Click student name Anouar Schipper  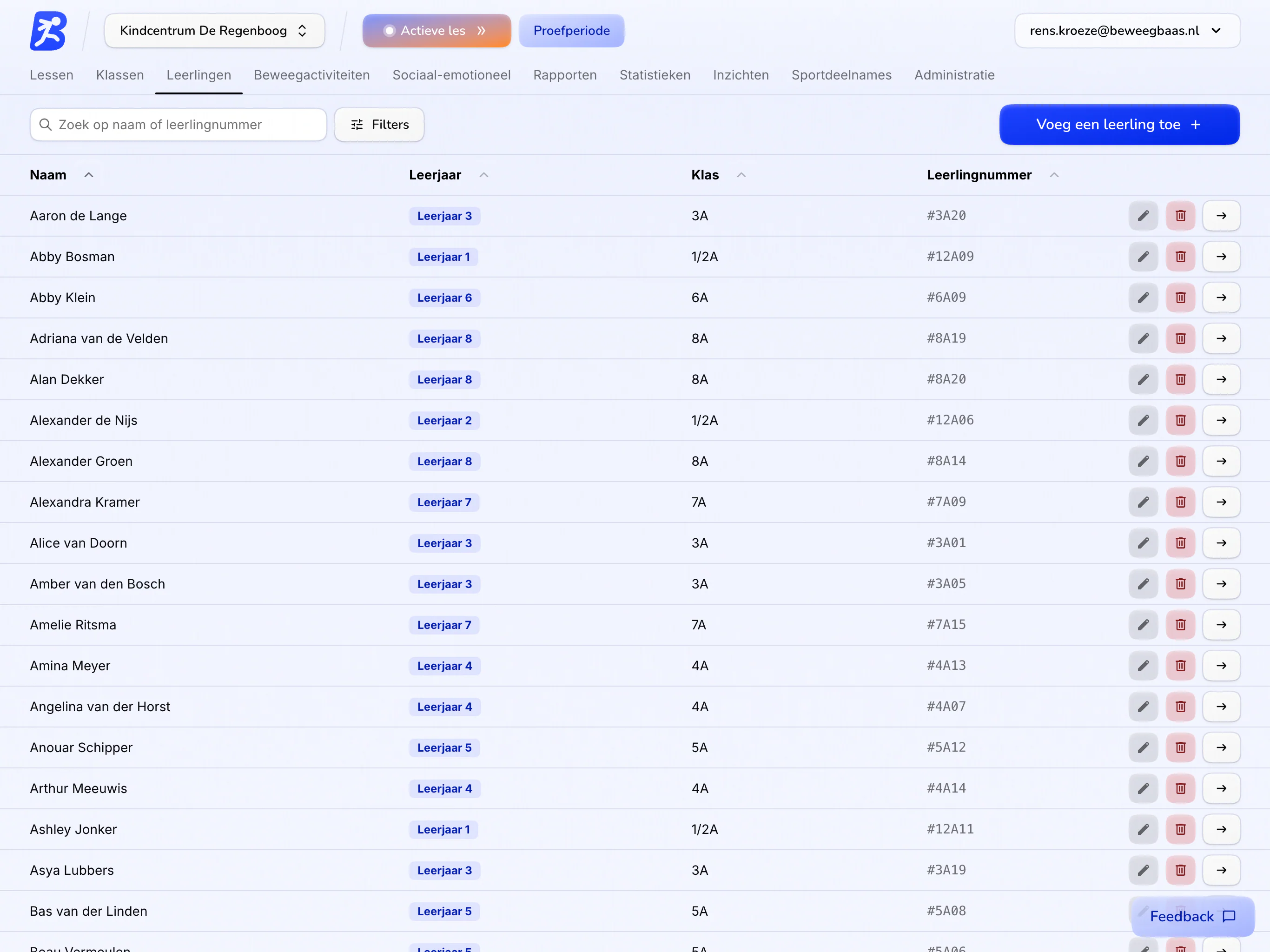81,747
